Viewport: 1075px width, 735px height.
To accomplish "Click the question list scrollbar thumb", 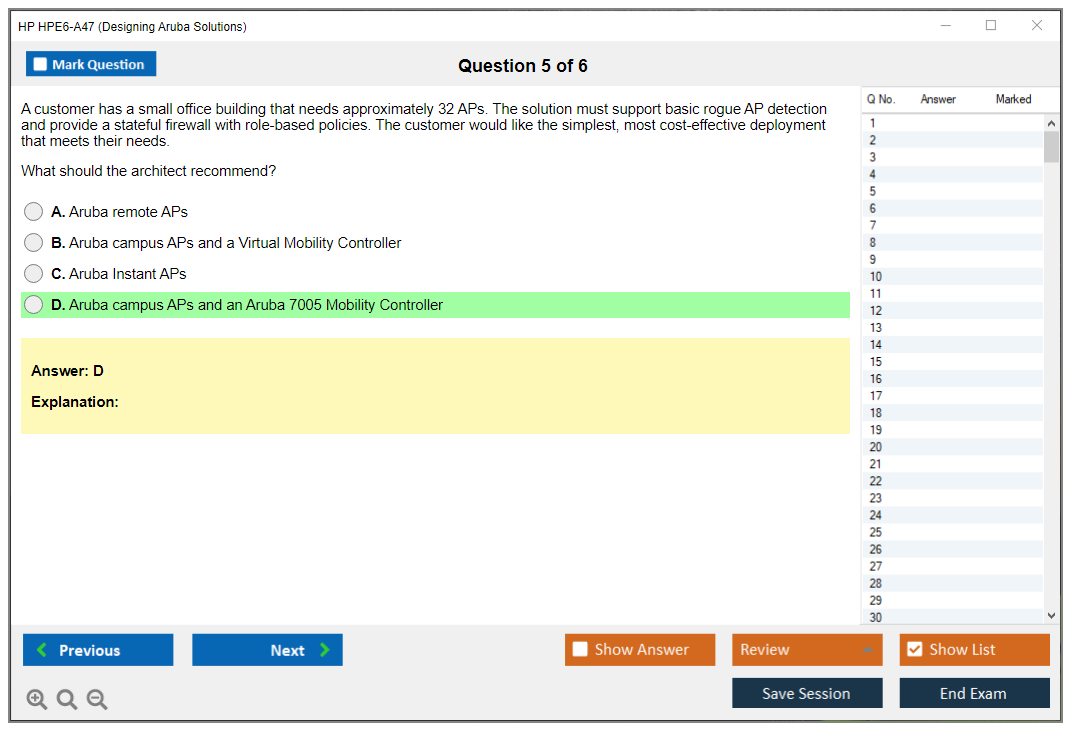I will (x=1051, y=146).
